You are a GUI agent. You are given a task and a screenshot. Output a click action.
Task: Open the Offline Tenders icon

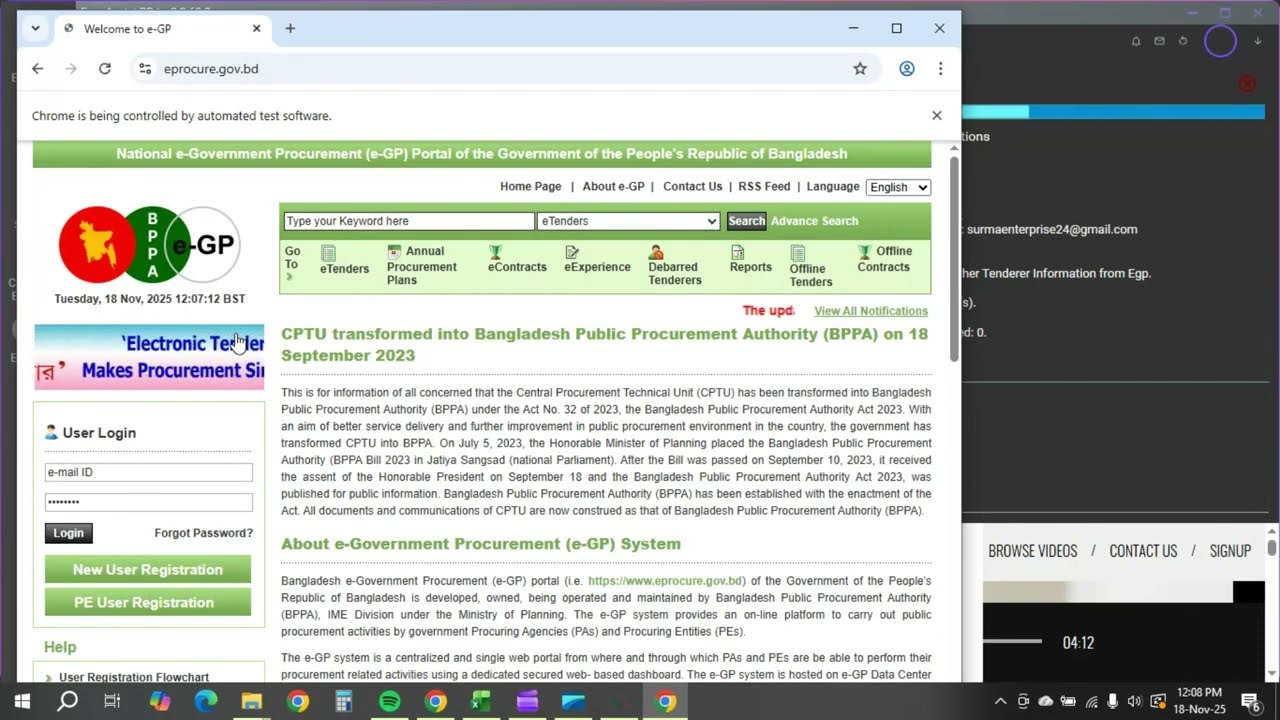[797, 253]
